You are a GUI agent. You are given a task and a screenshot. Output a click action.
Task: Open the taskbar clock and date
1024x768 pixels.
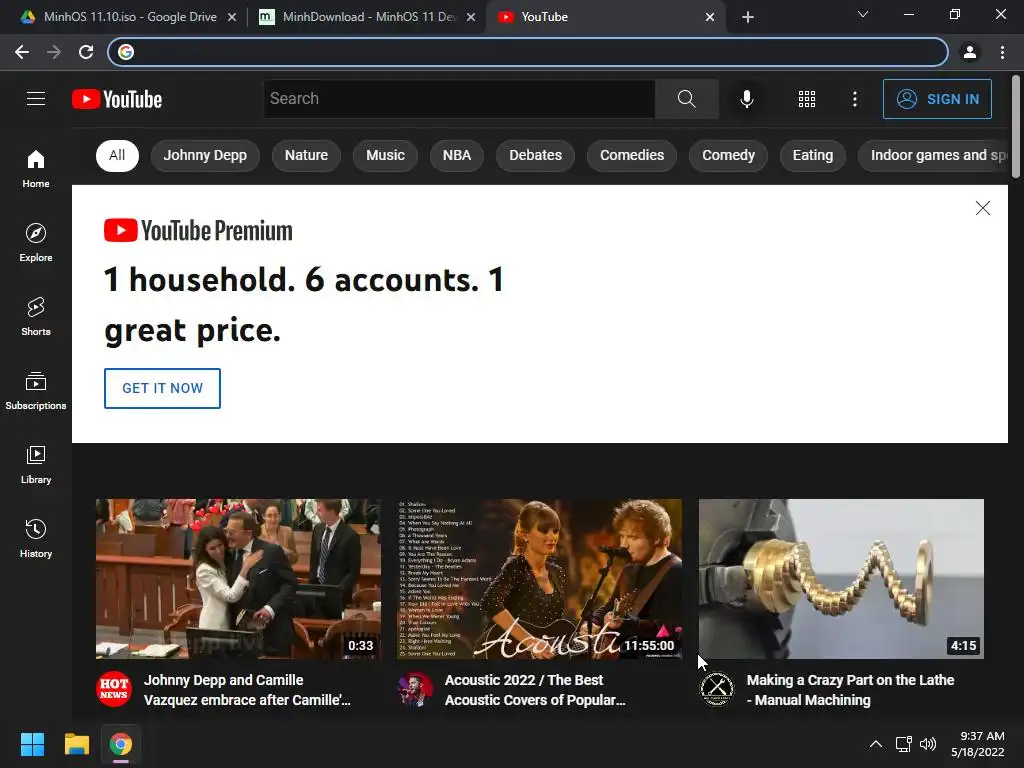pos(978,744)
